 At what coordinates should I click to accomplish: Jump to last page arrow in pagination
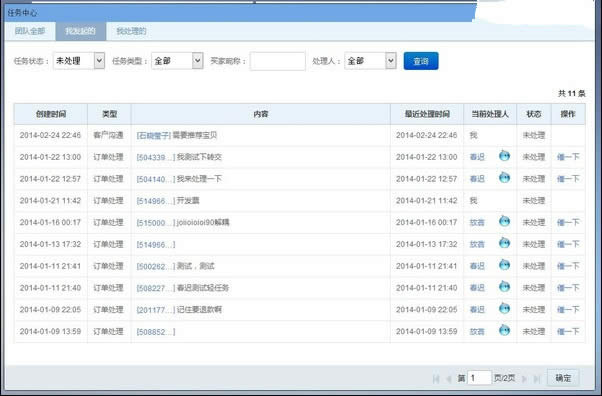[537, 379]
